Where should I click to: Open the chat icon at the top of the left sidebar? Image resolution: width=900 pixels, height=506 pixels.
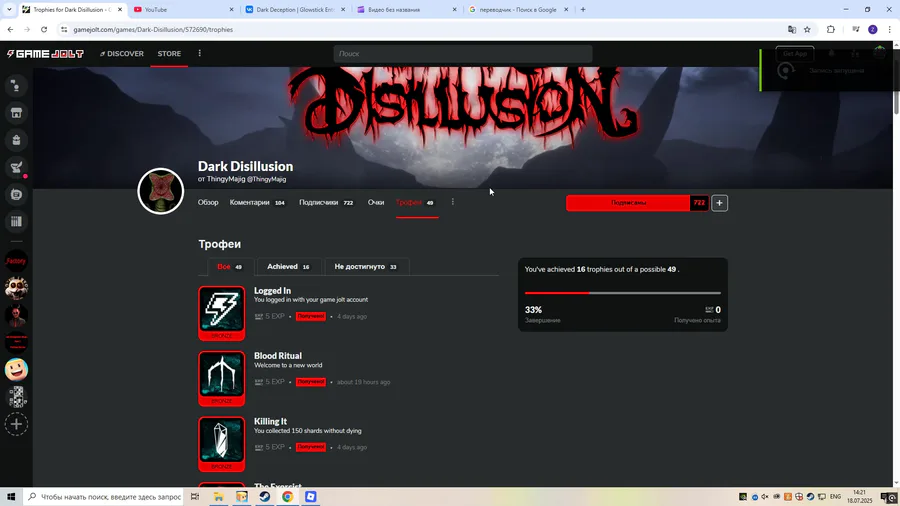point(16,85)
